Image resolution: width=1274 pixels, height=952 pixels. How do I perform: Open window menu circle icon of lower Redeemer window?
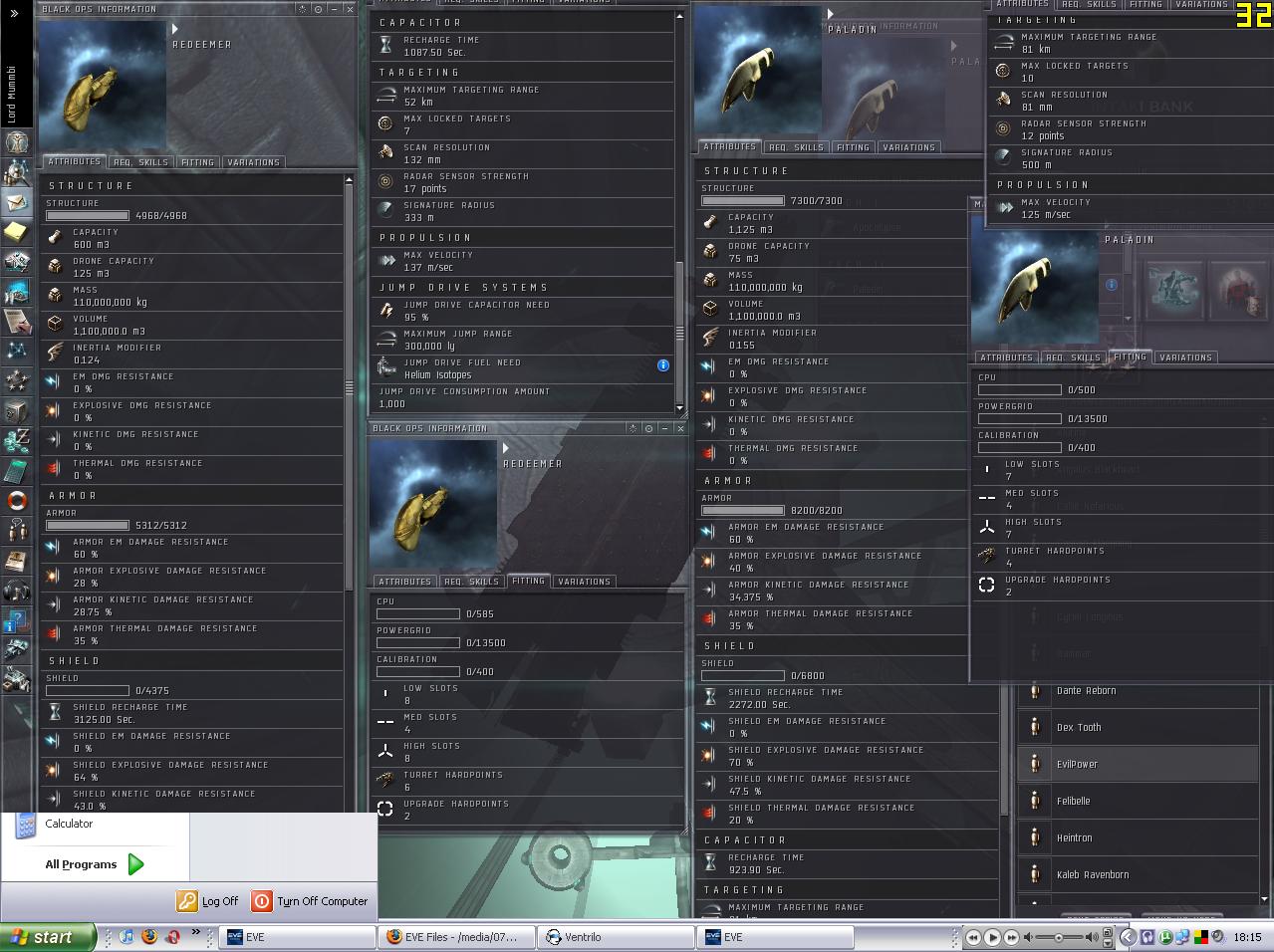coord(648,428)
